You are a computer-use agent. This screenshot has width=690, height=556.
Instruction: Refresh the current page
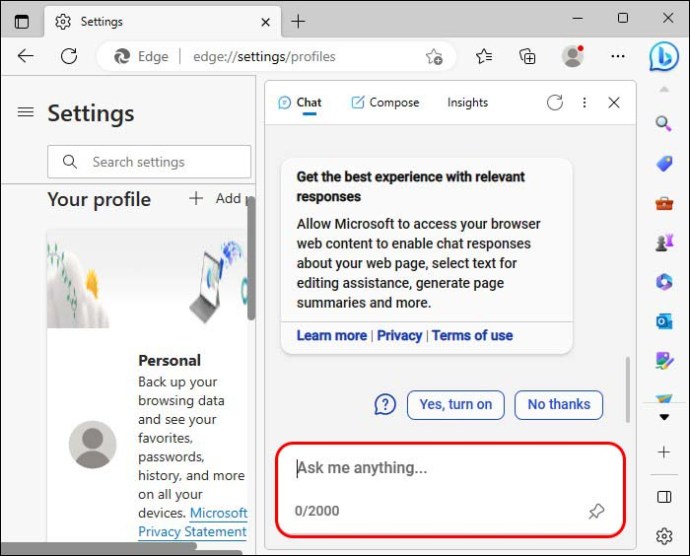click(69, 56)
